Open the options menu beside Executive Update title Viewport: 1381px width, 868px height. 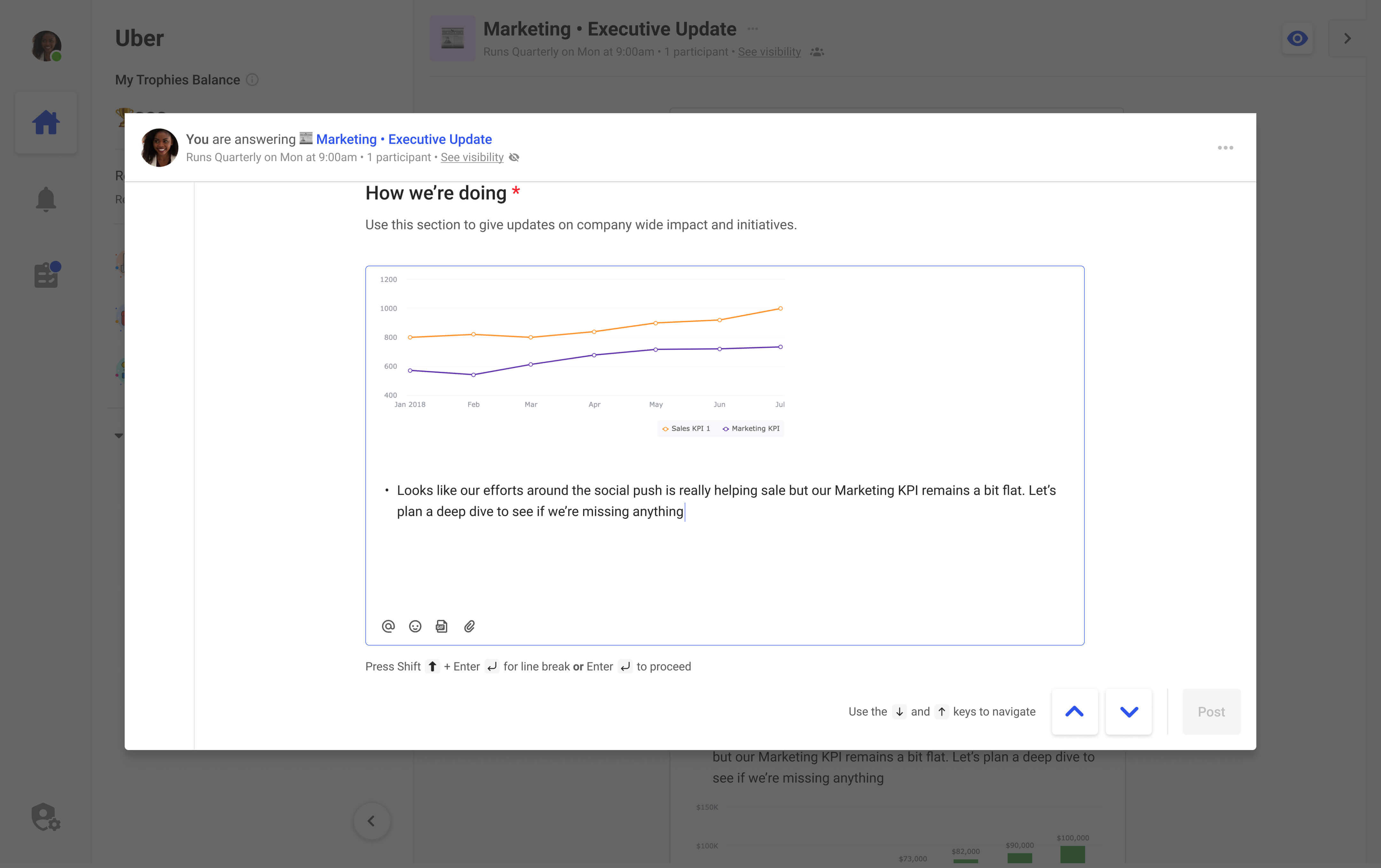click(753, 28)
